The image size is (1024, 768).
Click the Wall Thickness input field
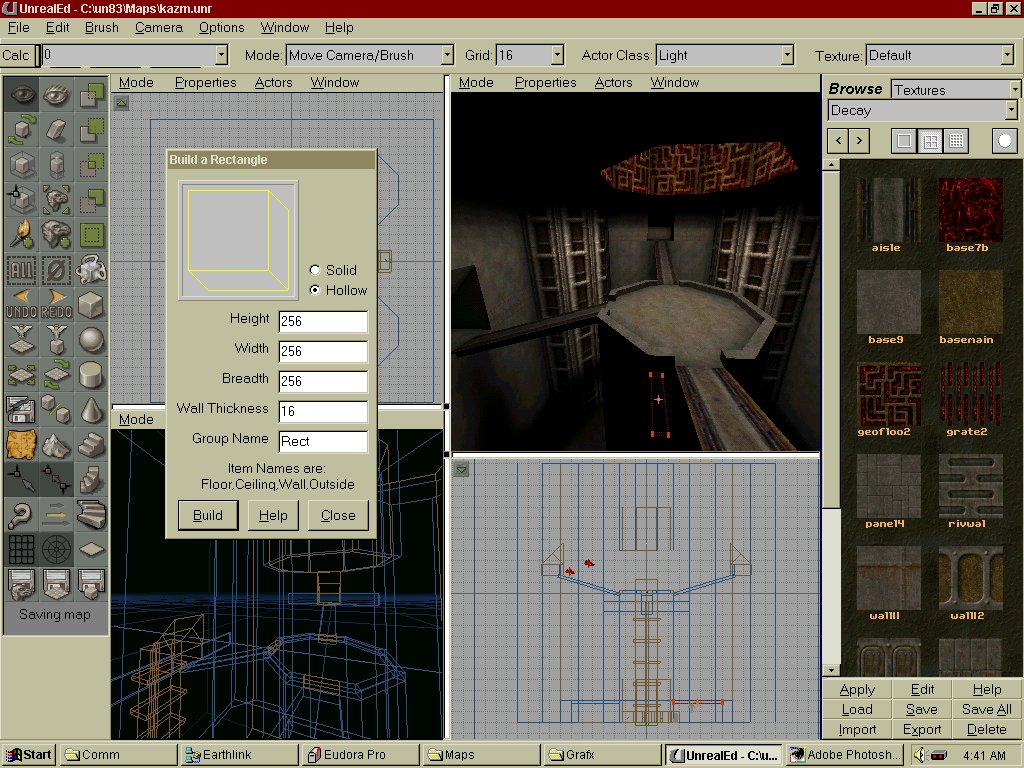tap(323, 411)
